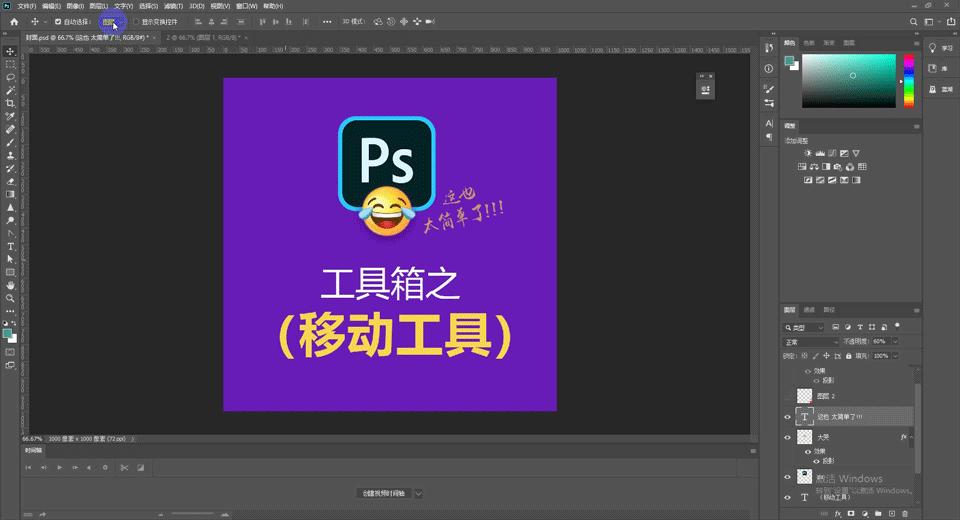This screenshot has height=520, width=960.
Task: Select the Move tool in the toolbox
Action: tap(10, 51)
